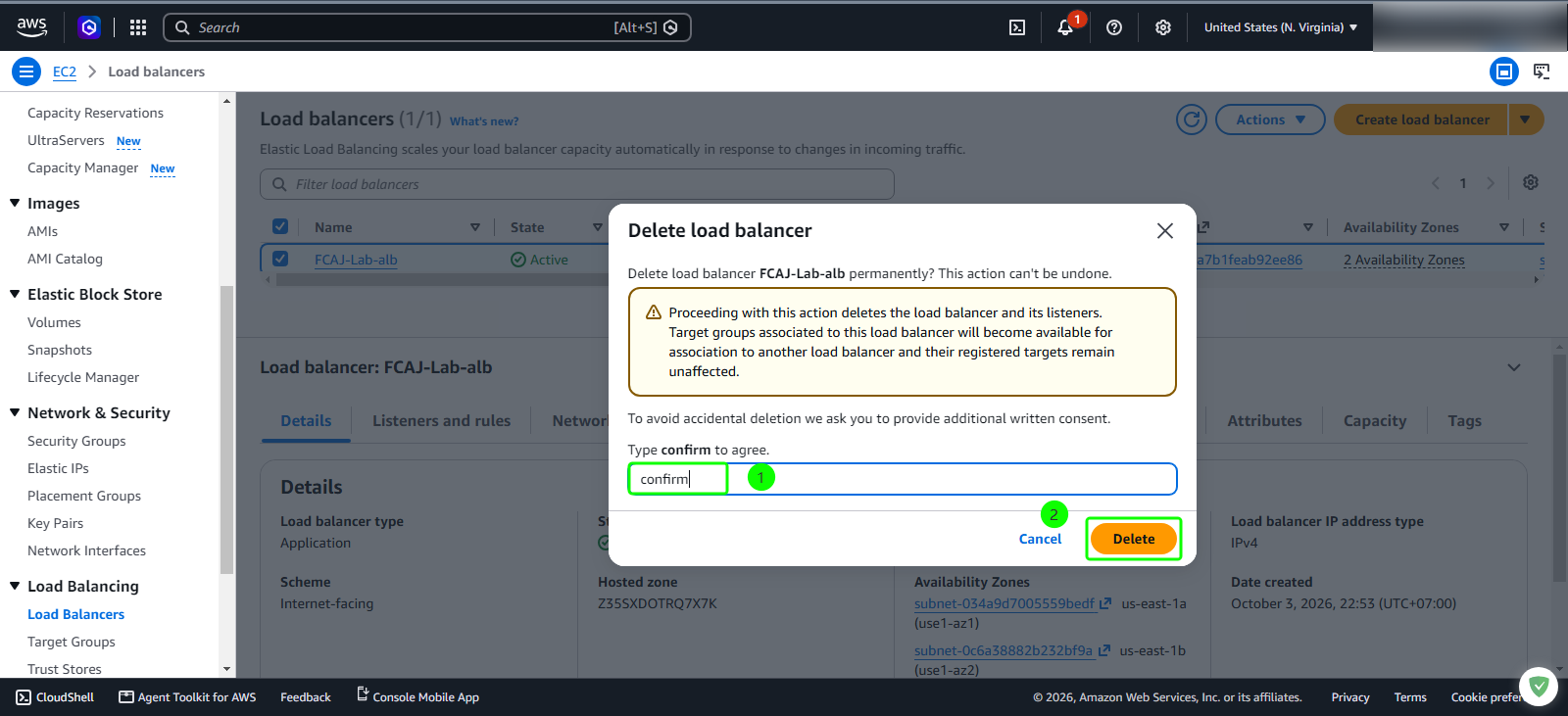
Task: Open the services grid menu
Action: (x=138, y=27)
